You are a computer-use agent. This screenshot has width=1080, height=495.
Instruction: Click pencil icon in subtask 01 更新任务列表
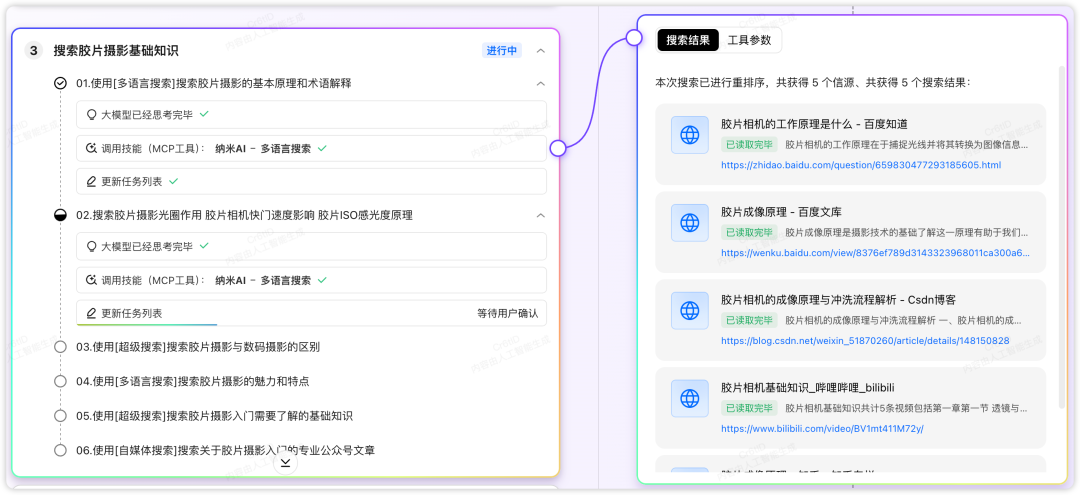91,182
